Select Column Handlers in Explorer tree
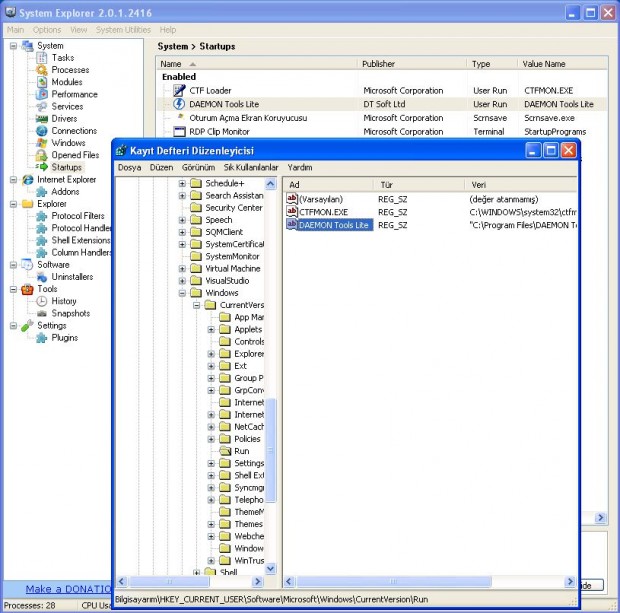Viewport: 620px width, 613px height. [81, 252]
